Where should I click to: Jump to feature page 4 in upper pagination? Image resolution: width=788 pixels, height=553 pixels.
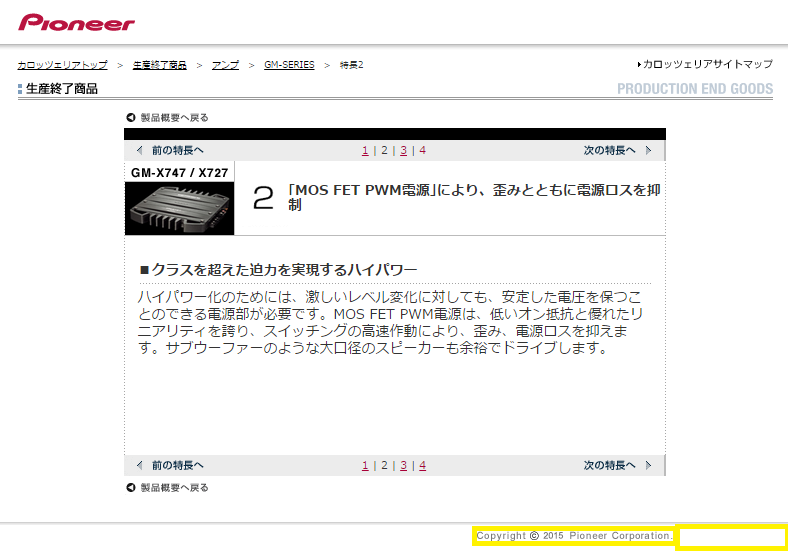click(x=423, y=151)
